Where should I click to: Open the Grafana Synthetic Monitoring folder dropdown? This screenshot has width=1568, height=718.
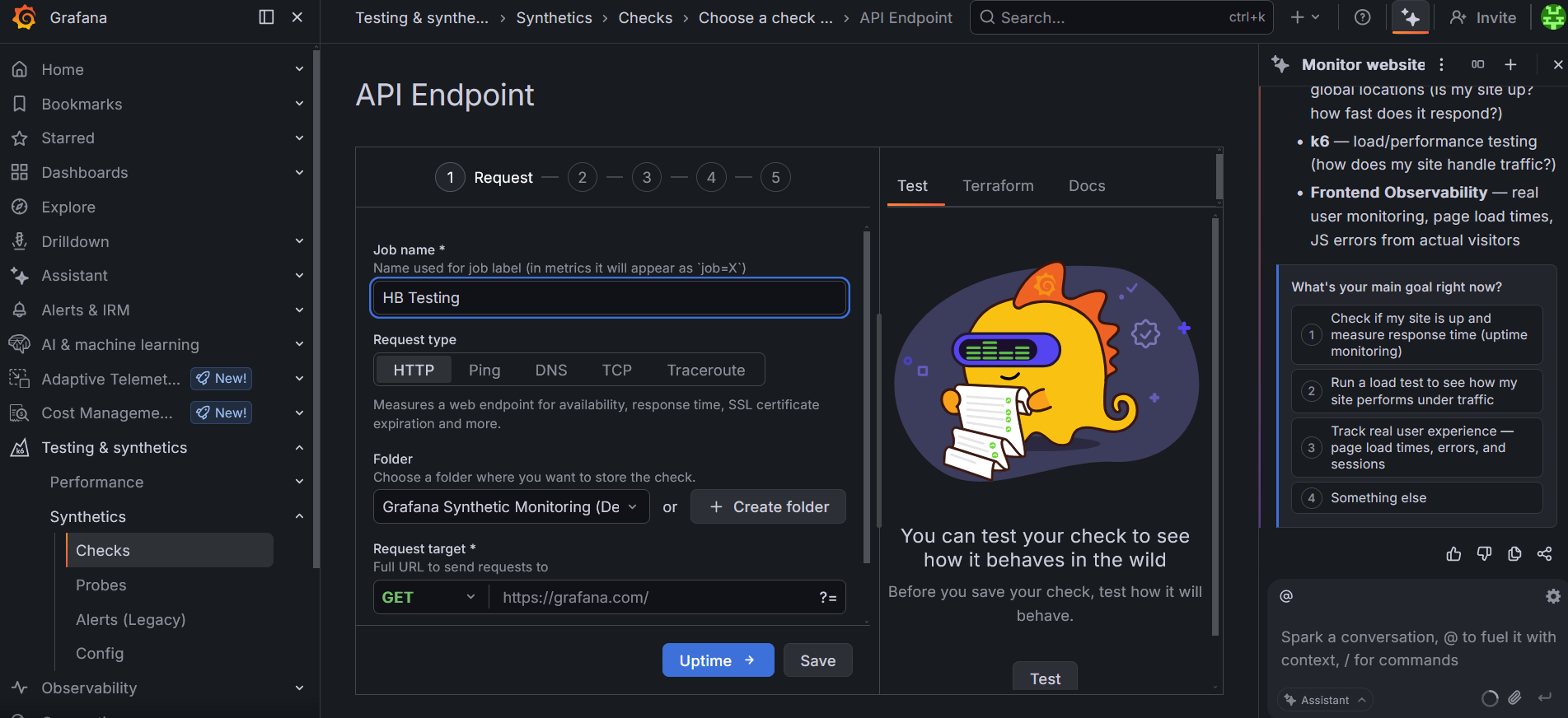point(511,507)
